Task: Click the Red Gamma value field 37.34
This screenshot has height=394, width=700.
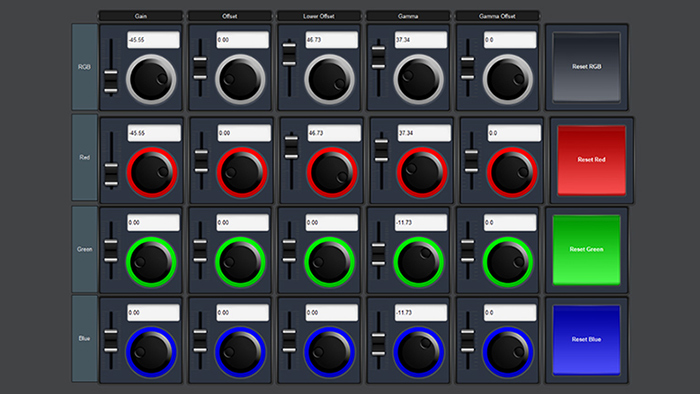Action: pos(424,133)
